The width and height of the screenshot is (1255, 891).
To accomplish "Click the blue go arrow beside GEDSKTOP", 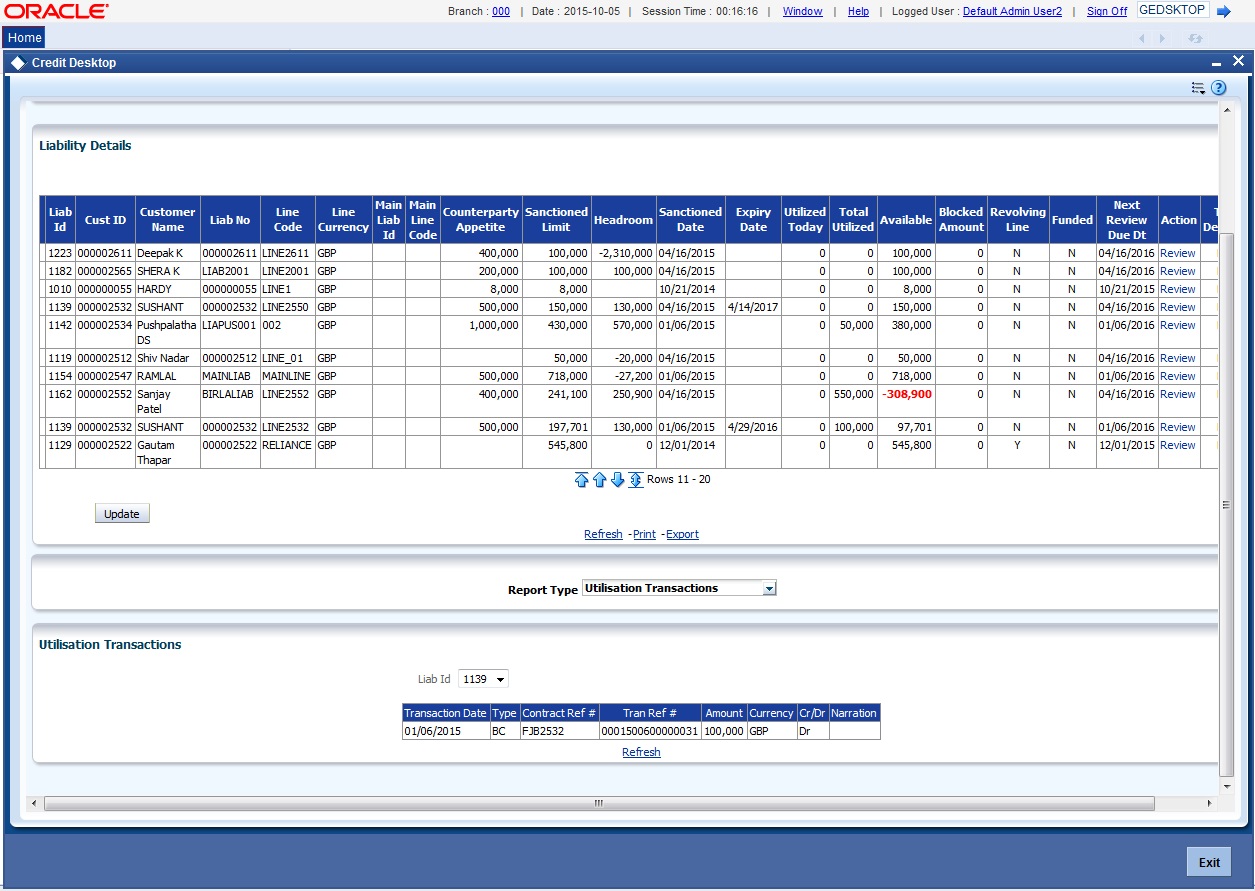I will click(1224, 11).
